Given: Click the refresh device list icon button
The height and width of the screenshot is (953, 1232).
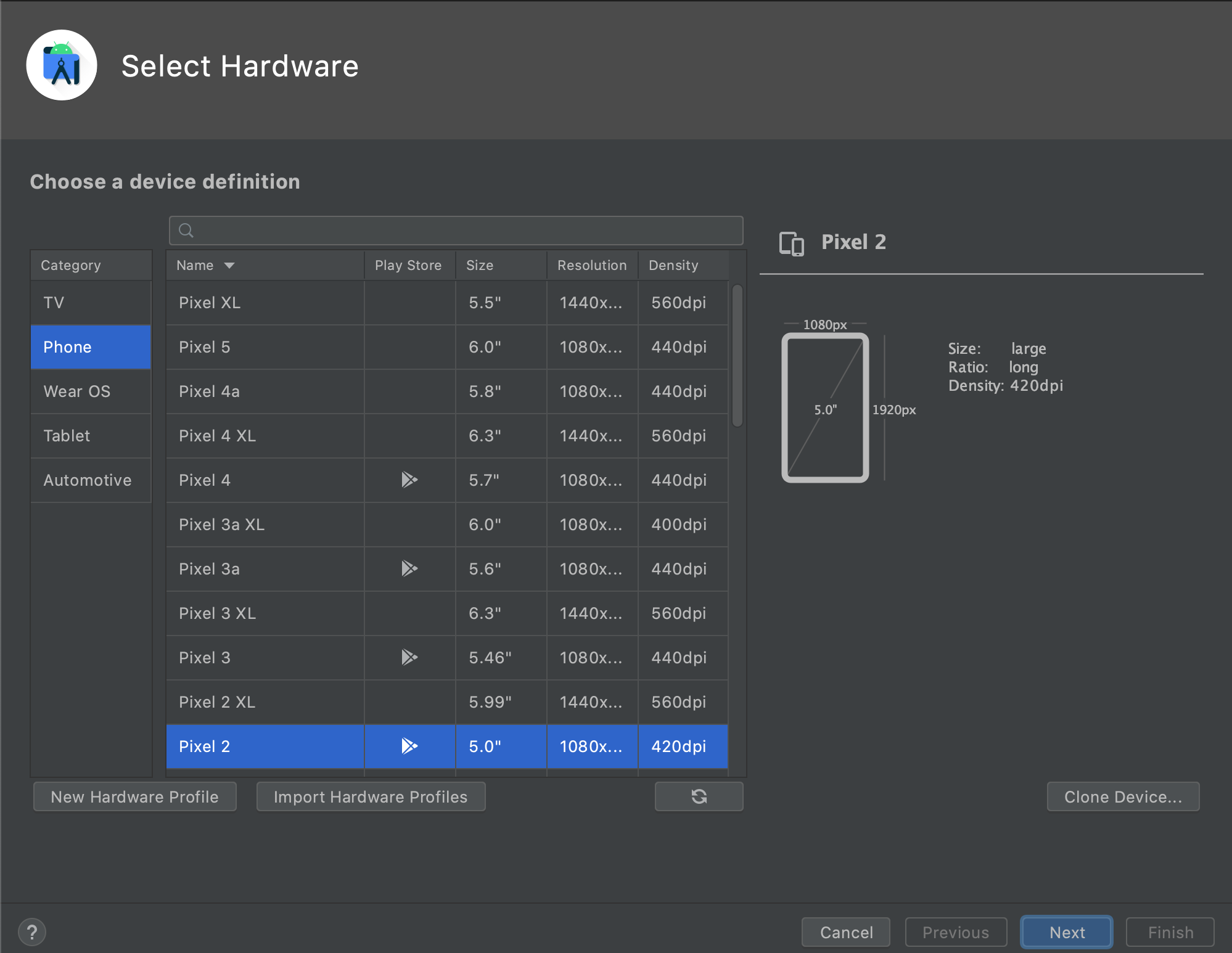Looking at the screenshot, I should 699,796.
